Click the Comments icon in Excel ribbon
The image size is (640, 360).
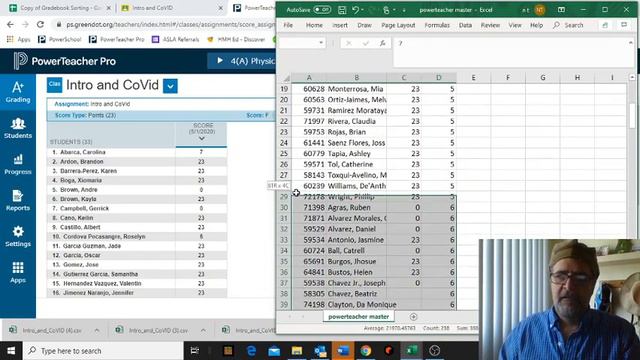click(x=624, y=25)
